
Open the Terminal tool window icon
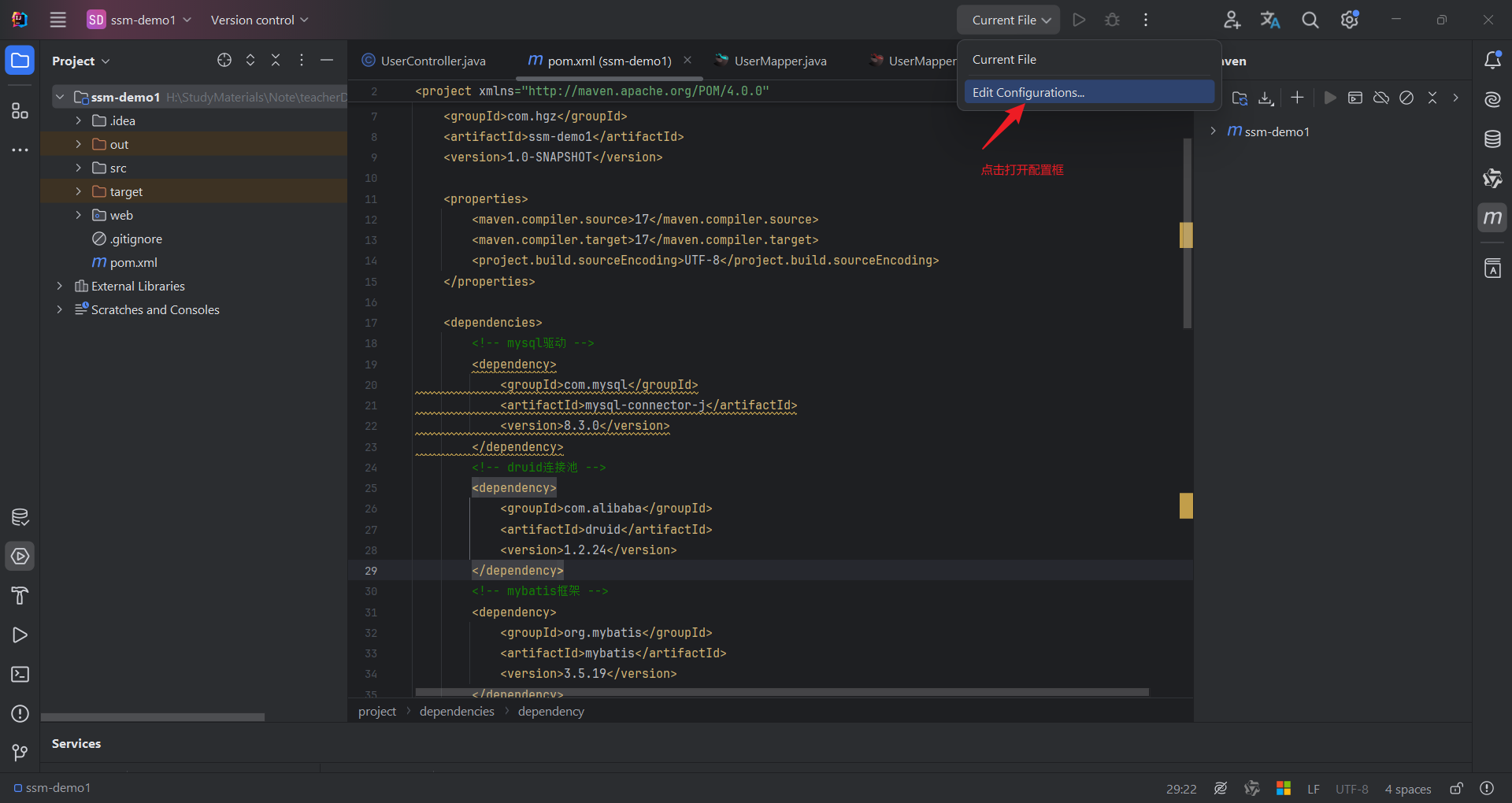click(x=20, y=675)
